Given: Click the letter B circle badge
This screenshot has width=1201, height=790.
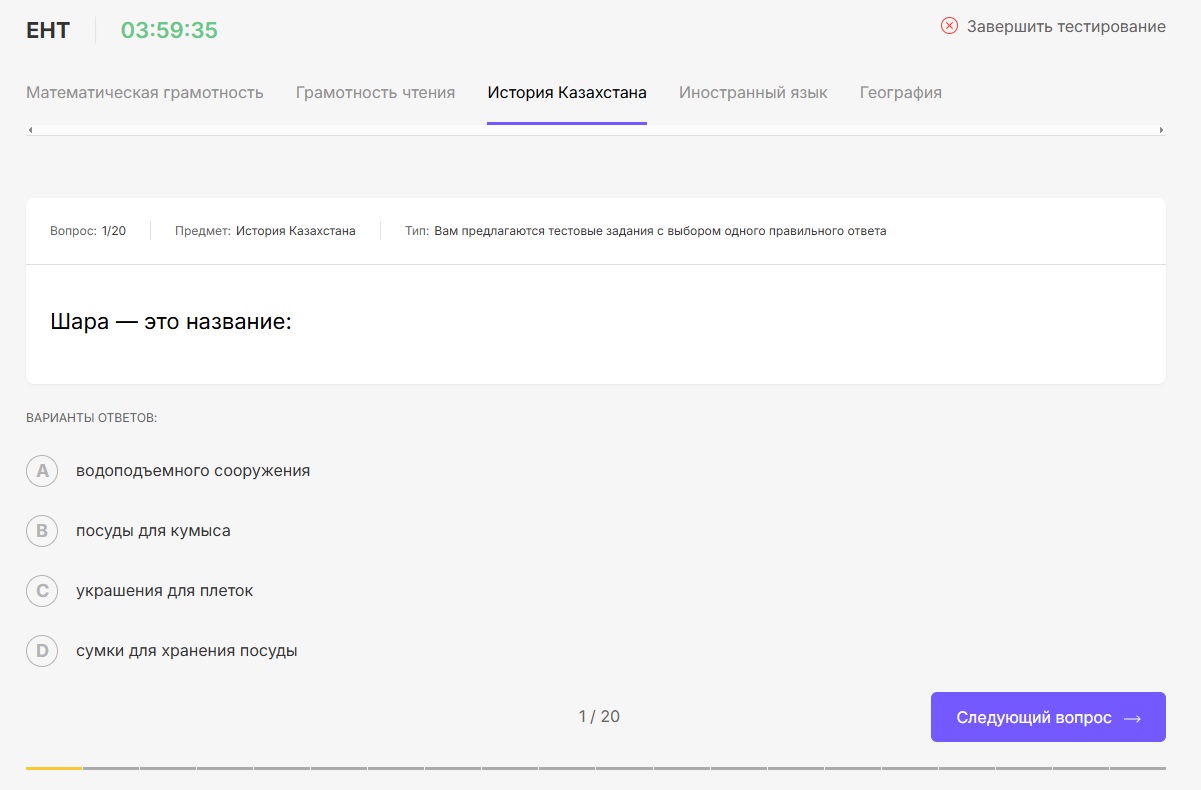Looking at the screenshot, I should [x=42, y=530].
